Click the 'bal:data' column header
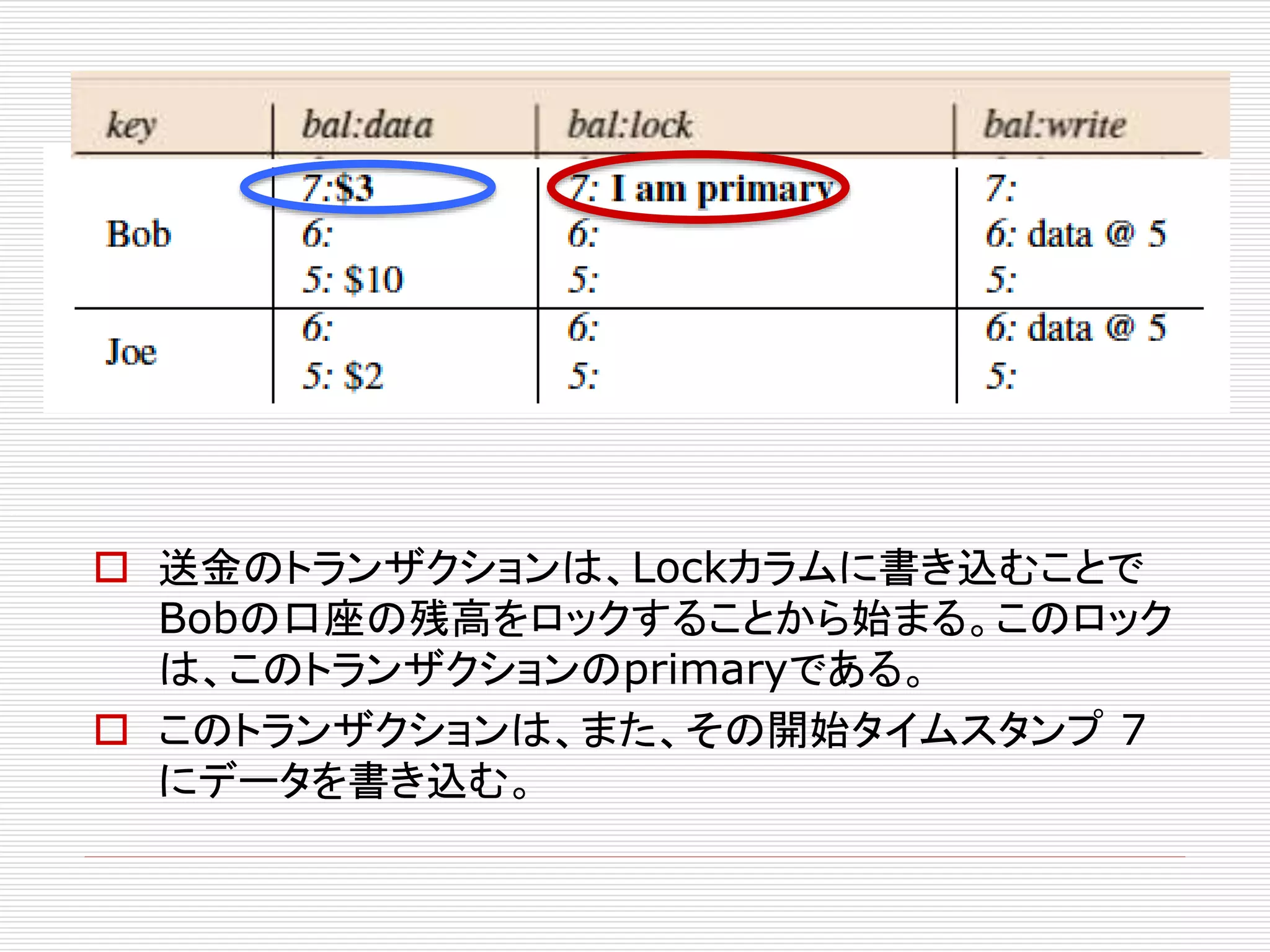Screen dimensions: 1270x952 367,125
